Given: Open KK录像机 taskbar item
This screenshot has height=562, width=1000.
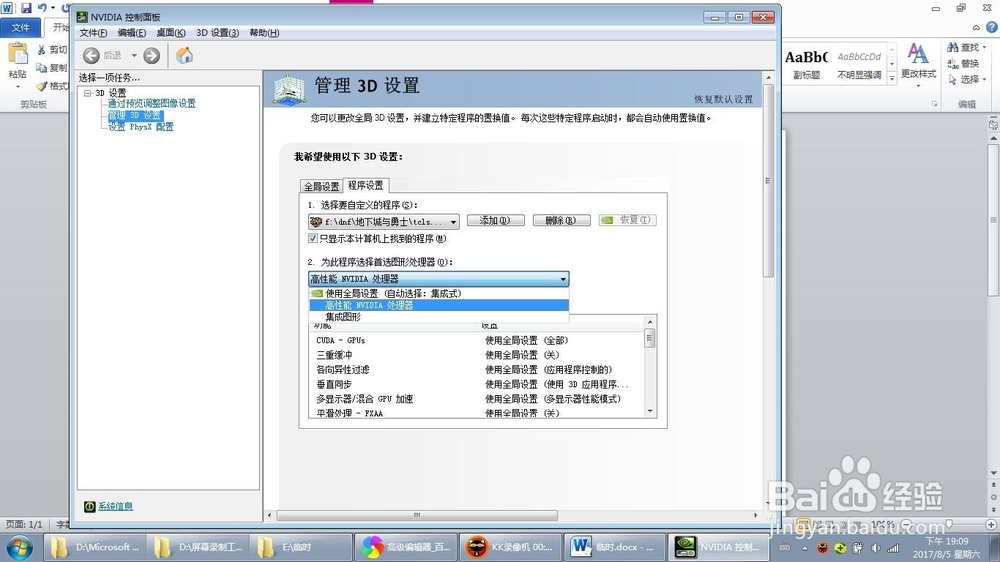Looking at the screenshot, I should (x=510, y=547).
